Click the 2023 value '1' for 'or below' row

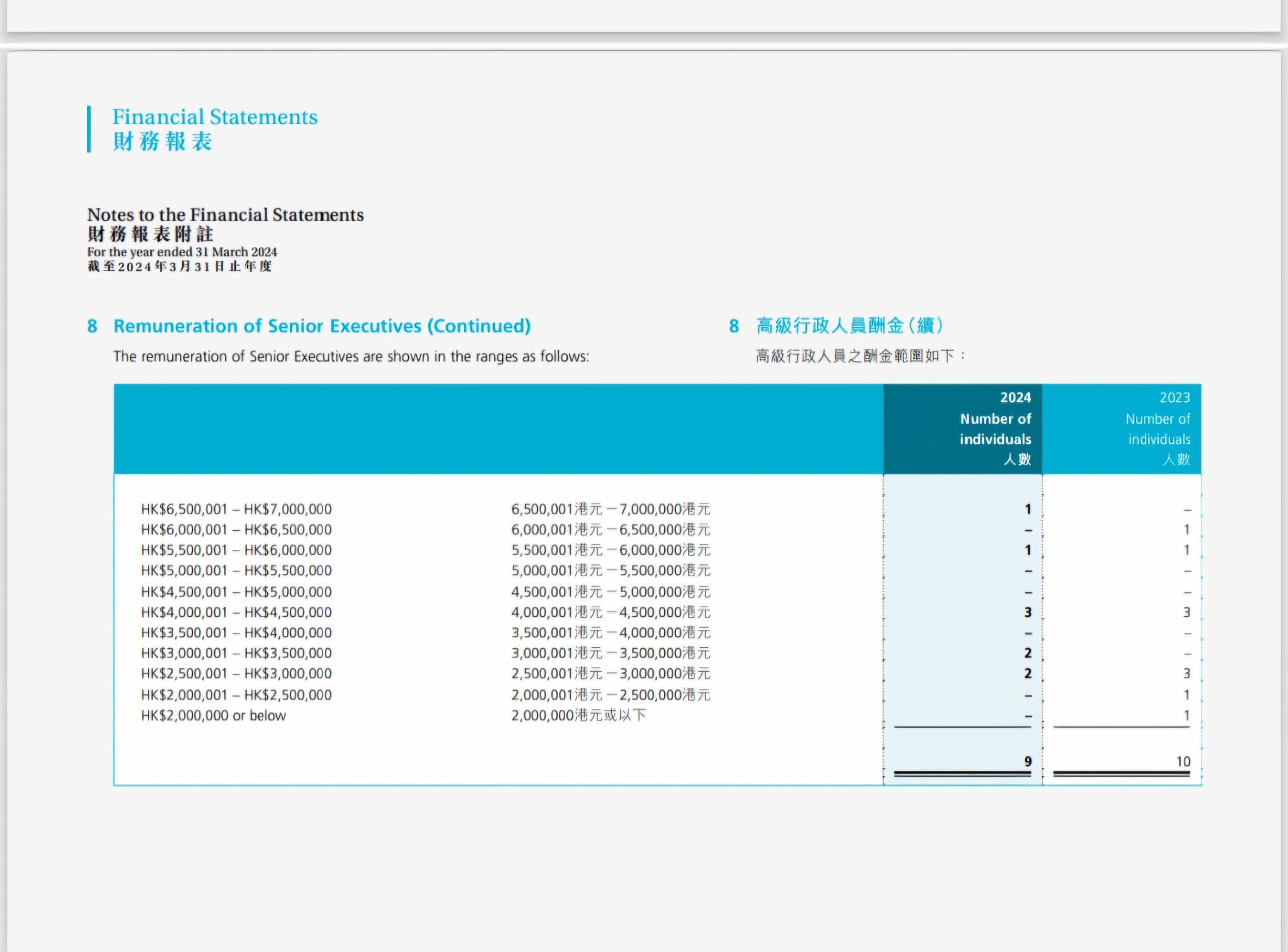click(x=1187, y=715)
